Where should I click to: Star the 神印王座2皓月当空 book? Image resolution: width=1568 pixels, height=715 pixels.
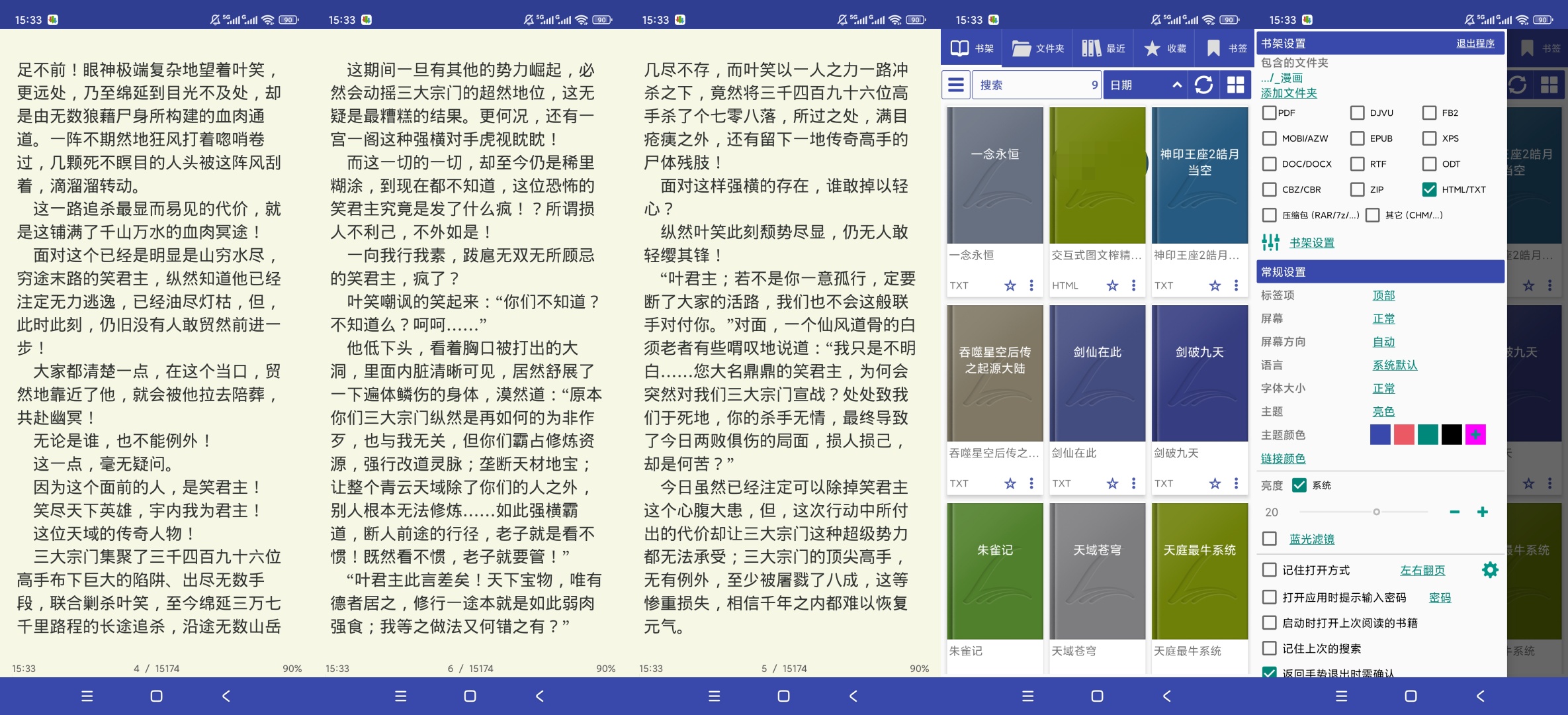tap(1215, 285)
